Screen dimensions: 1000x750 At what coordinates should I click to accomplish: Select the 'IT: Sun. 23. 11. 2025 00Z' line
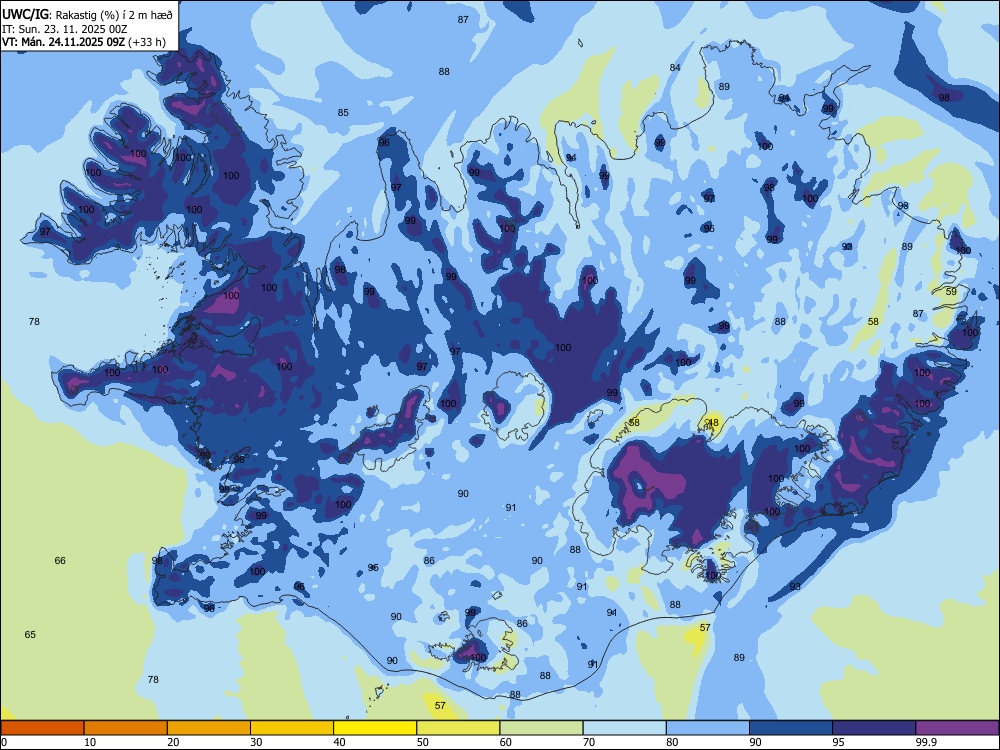[x=64, y=29]
